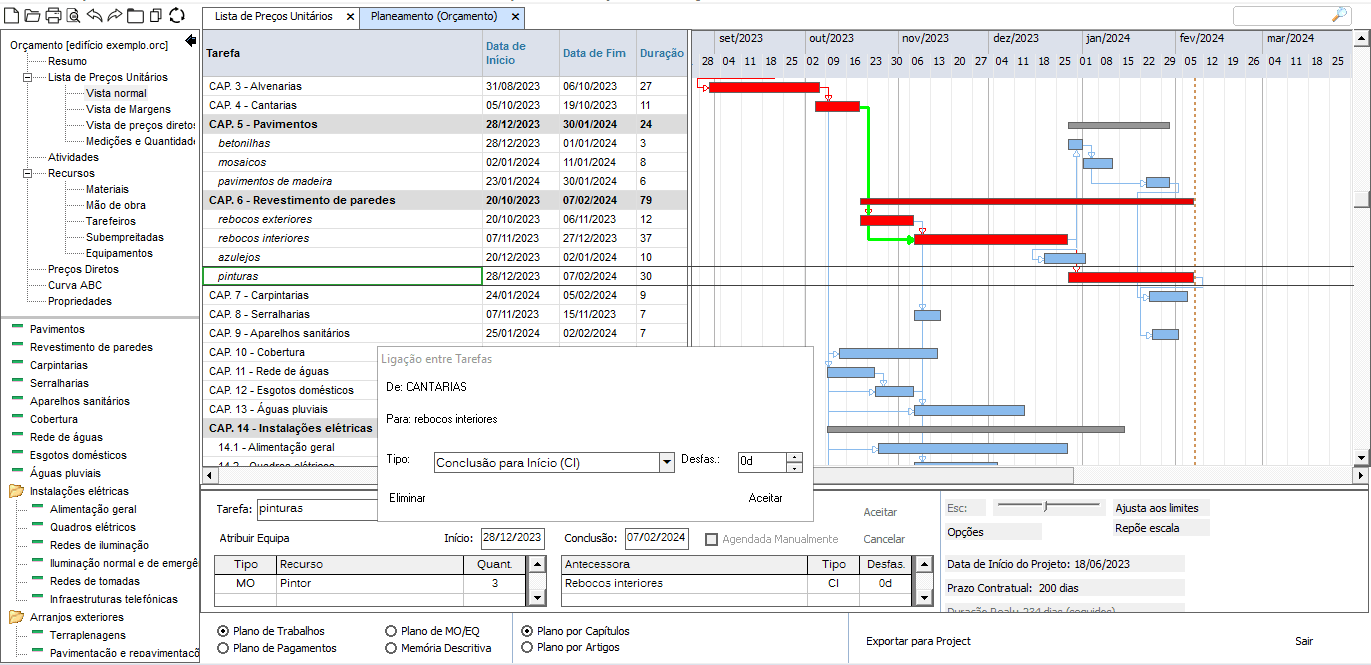Click the Undo arrow icon
Screen dimensions: 1371x665
[x=94, y=15]
